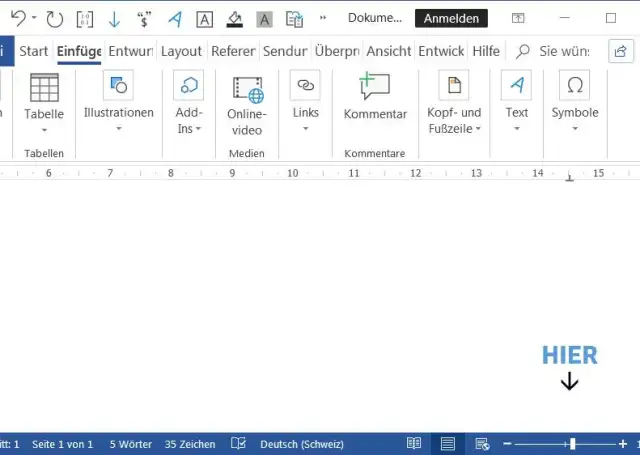Open the proofing check icon in status bar
This screenshot has width=640, height=455.
click(x=238, y=444)
